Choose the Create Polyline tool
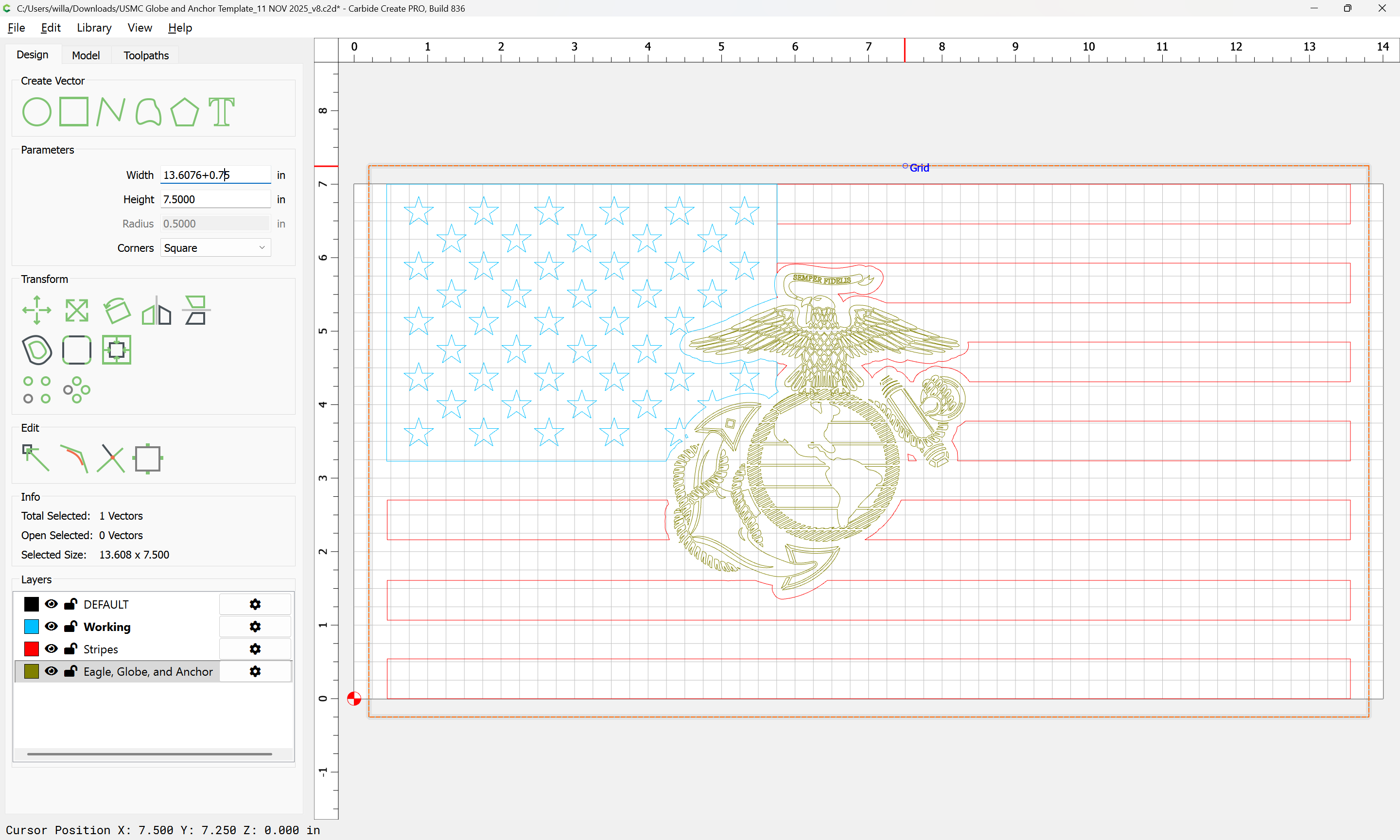 [x=110, y=111]
